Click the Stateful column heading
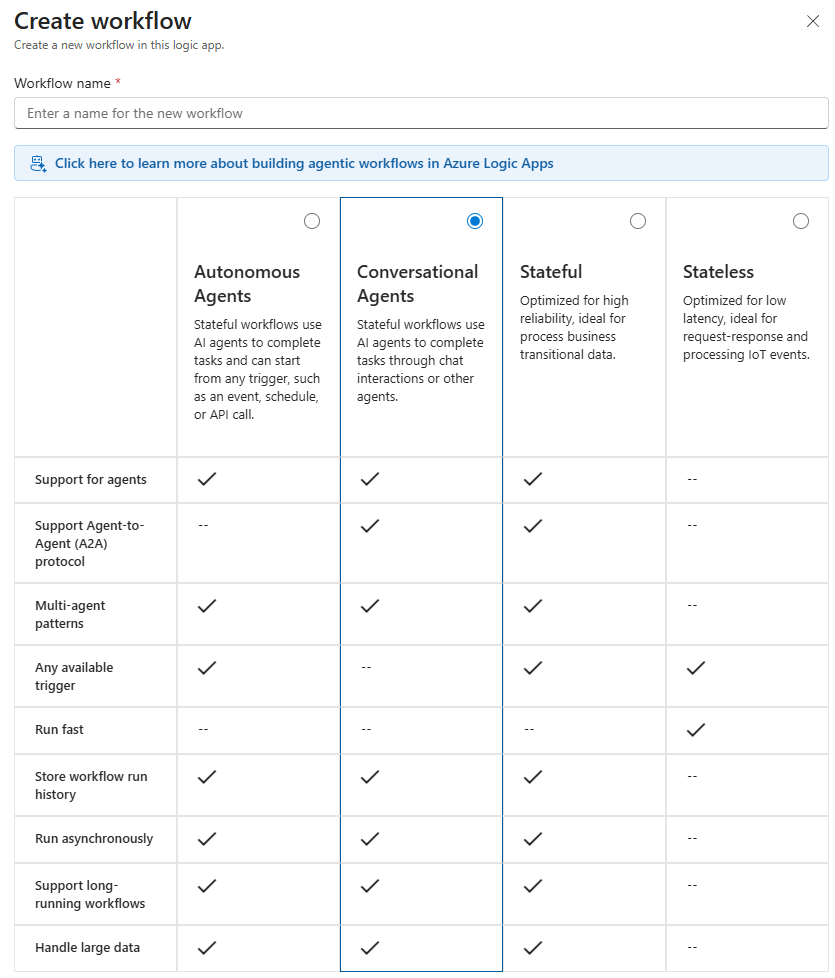 coord(551,272)
